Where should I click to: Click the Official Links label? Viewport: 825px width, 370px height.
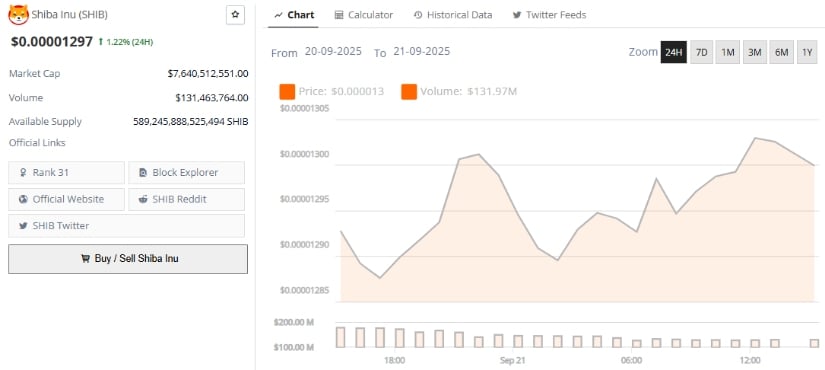point(37,143)
